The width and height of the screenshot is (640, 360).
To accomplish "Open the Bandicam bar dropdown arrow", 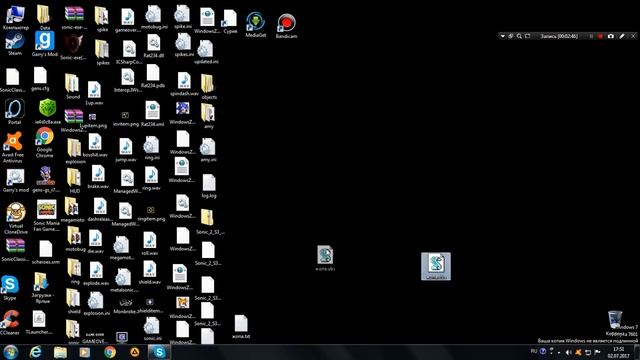I will click(502, 36).
